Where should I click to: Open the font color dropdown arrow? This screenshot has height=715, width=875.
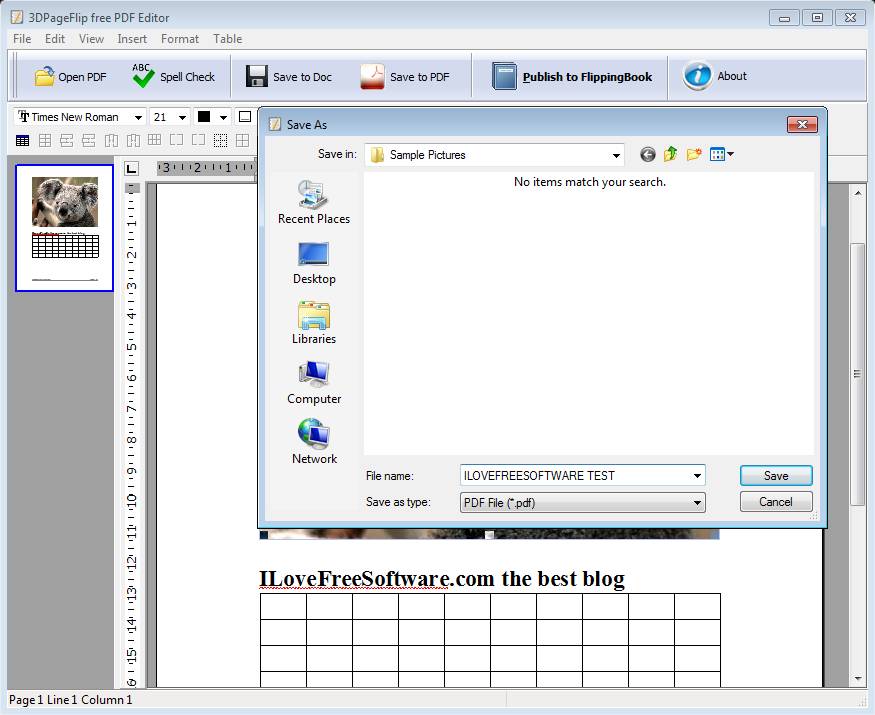click(223, 117)
